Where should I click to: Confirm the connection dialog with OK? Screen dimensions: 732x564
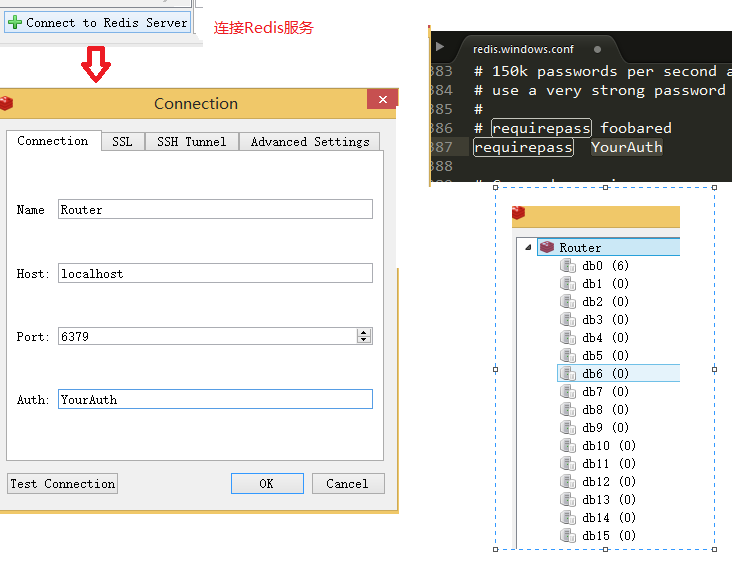point(267,484)
